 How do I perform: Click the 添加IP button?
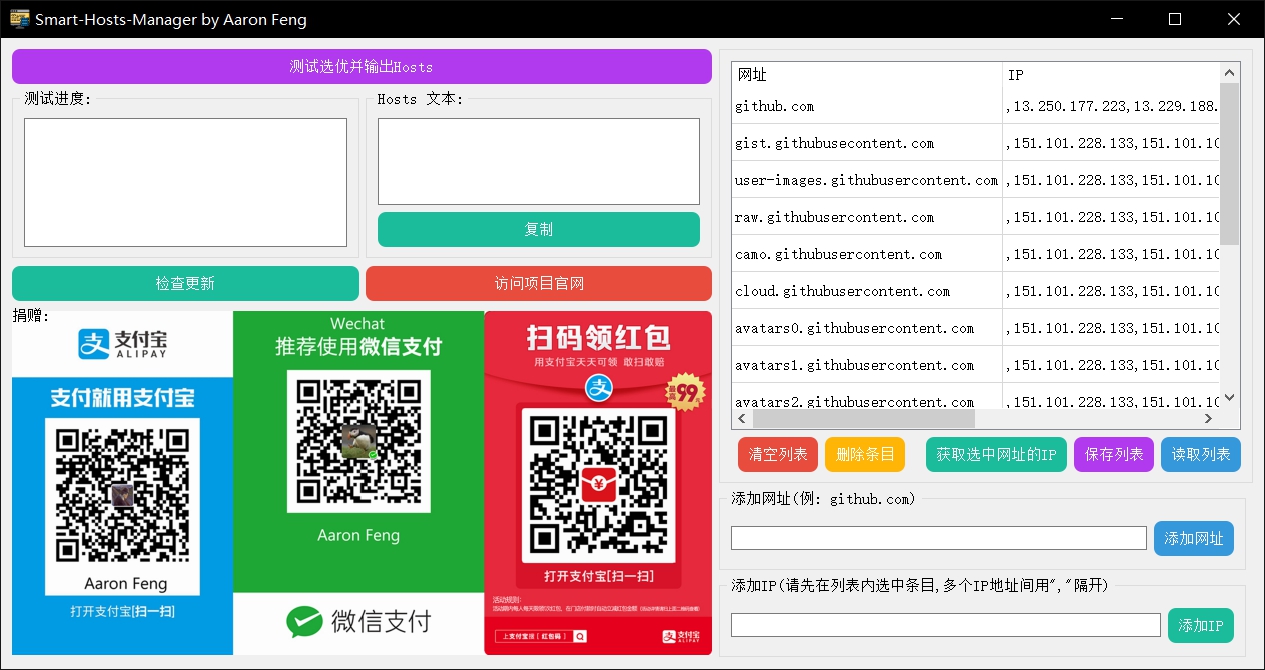click(1200, 625)
